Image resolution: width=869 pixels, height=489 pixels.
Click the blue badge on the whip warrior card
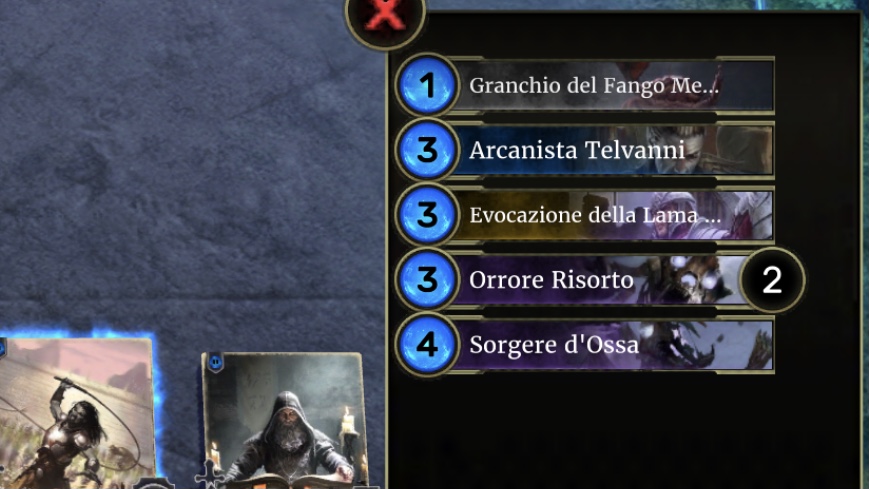(2, 348)
